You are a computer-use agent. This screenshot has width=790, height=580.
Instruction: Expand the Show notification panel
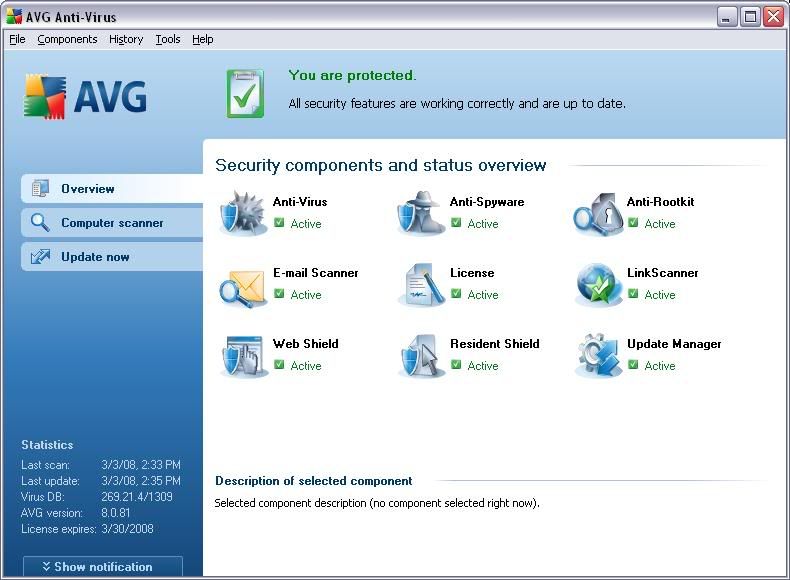(103, 566)
